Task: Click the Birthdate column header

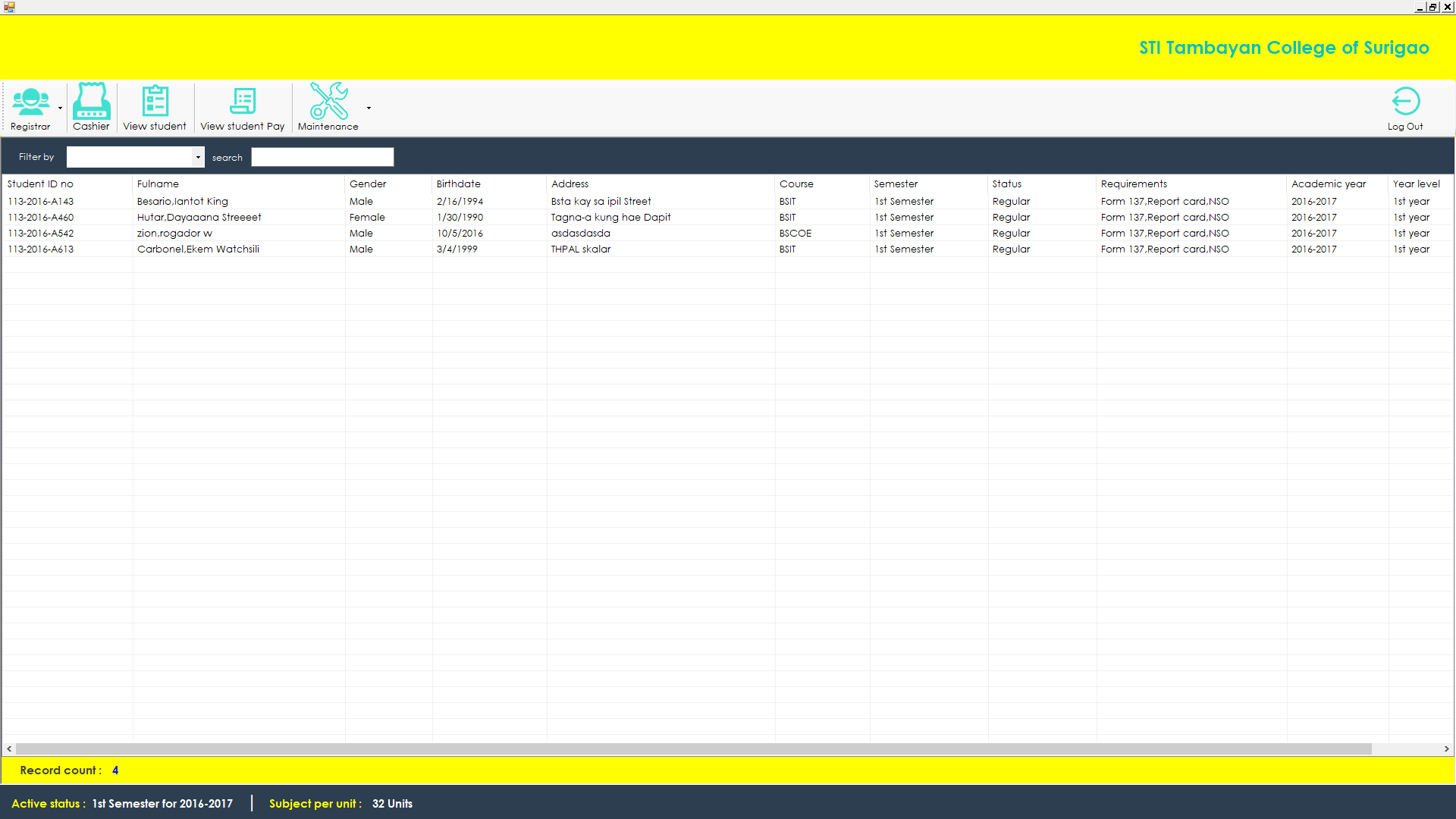Action: (x=458, y=184)
